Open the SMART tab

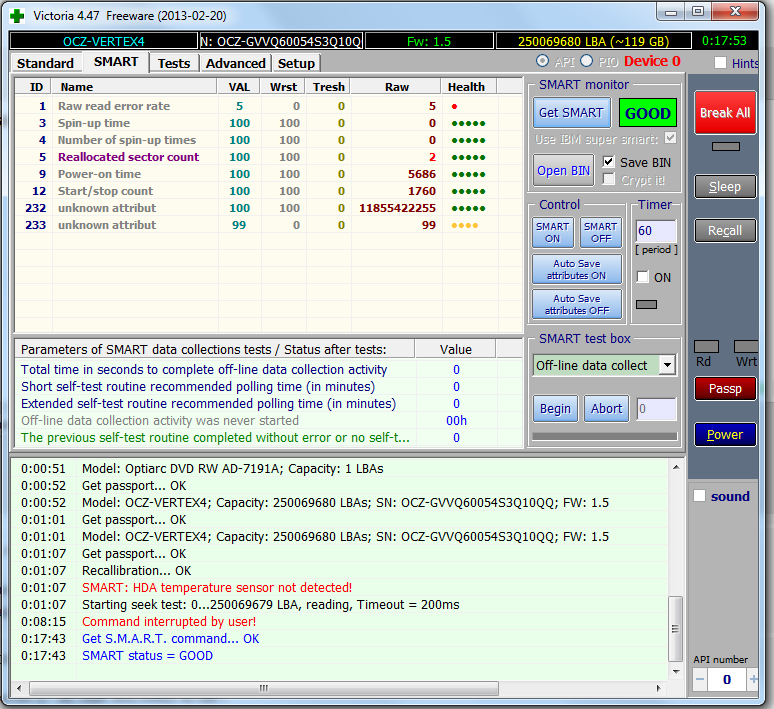click(116, 62)
